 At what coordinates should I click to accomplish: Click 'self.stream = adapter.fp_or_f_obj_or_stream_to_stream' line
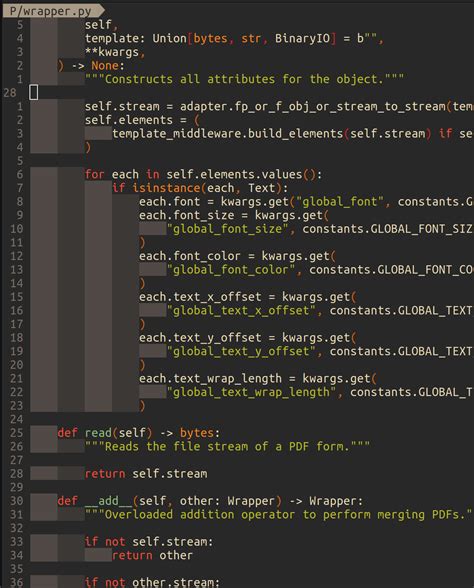pos(279,106)
